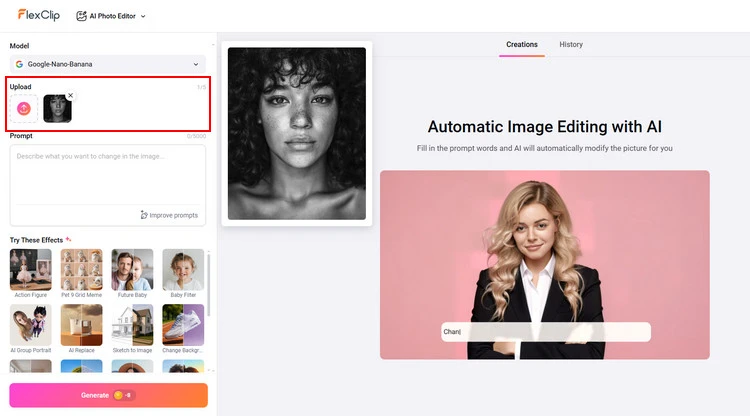Click the Improve prompts sparkle icon
750x416 pixels.
pos(143,215)
